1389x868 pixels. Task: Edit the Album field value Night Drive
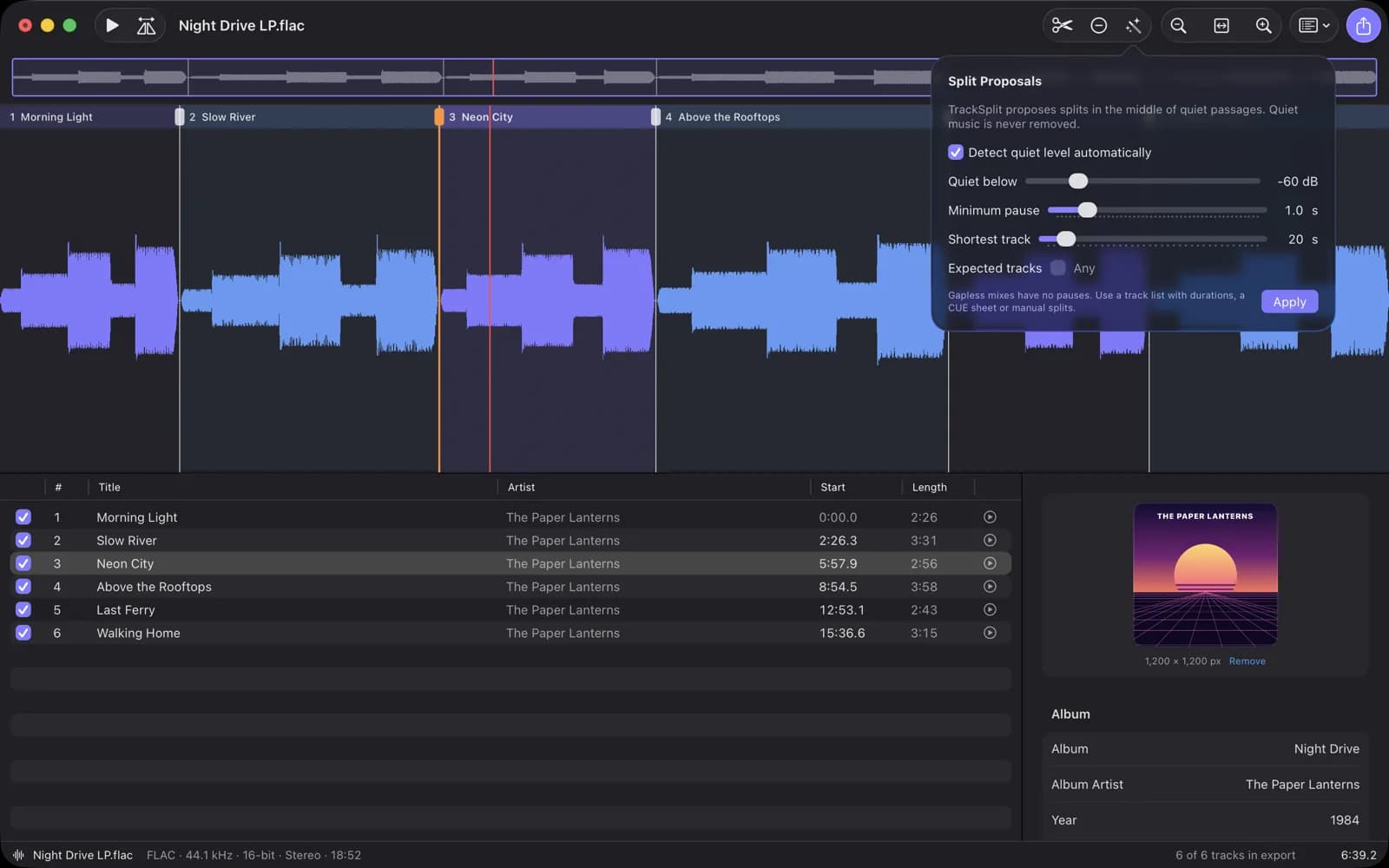(1326, 749)
